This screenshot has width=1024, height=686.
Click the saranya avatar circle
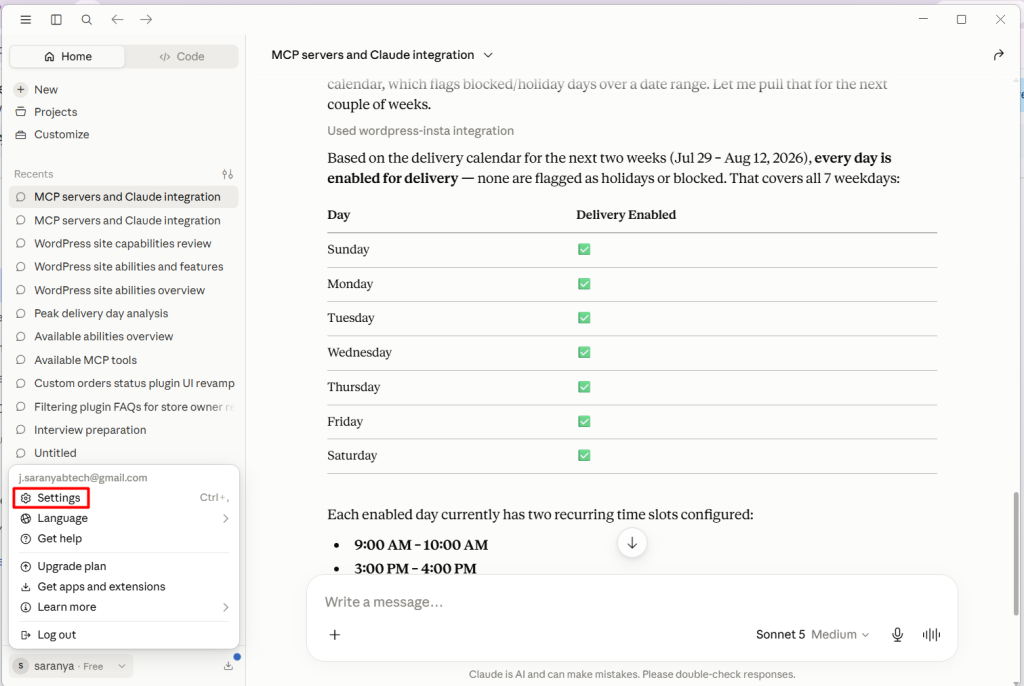pos(21,666)
